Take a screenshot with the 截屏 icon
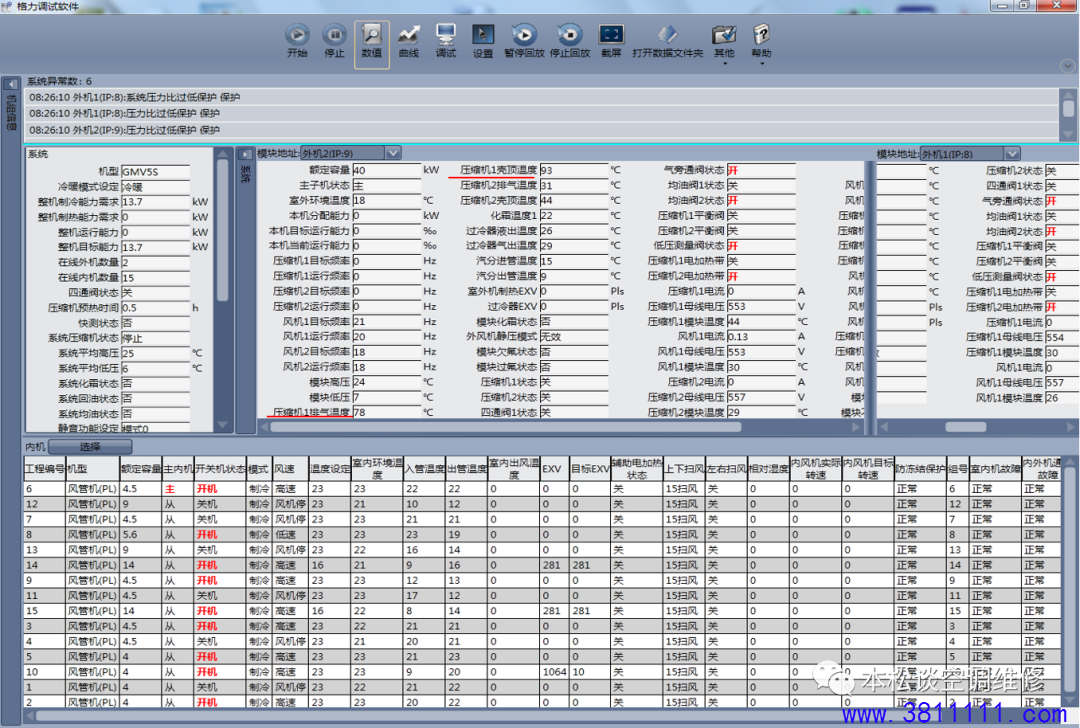This screenshot has width=1080, height=728. pos(611,35)
